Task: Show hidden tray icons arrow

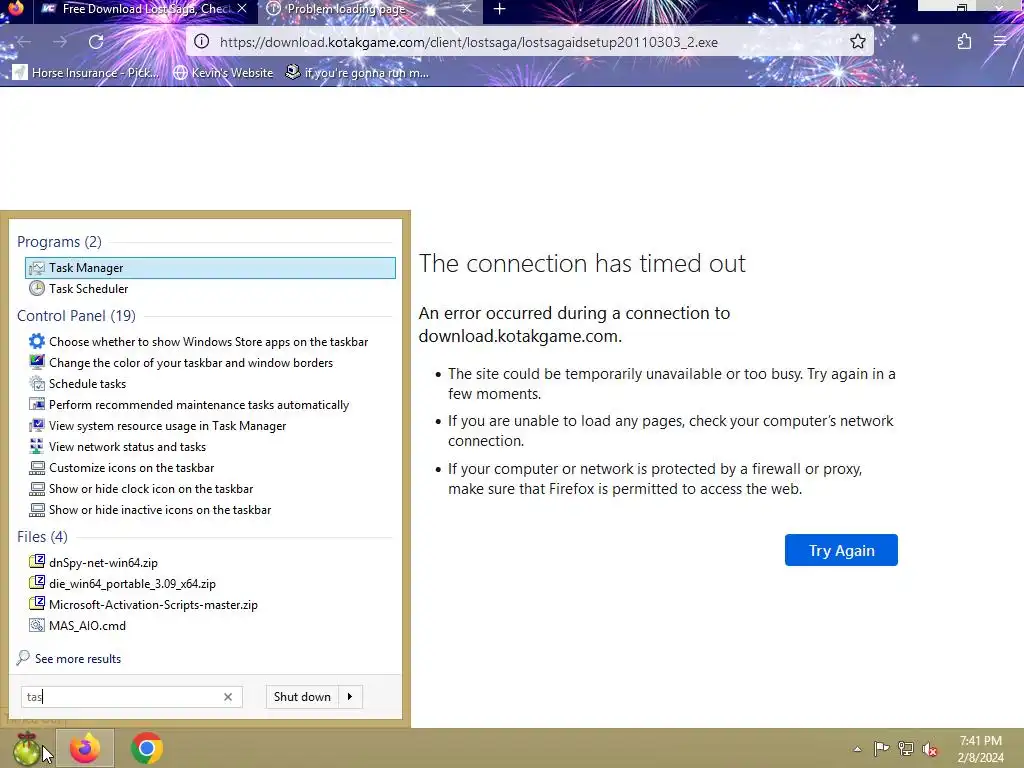Action: (857, 749)
